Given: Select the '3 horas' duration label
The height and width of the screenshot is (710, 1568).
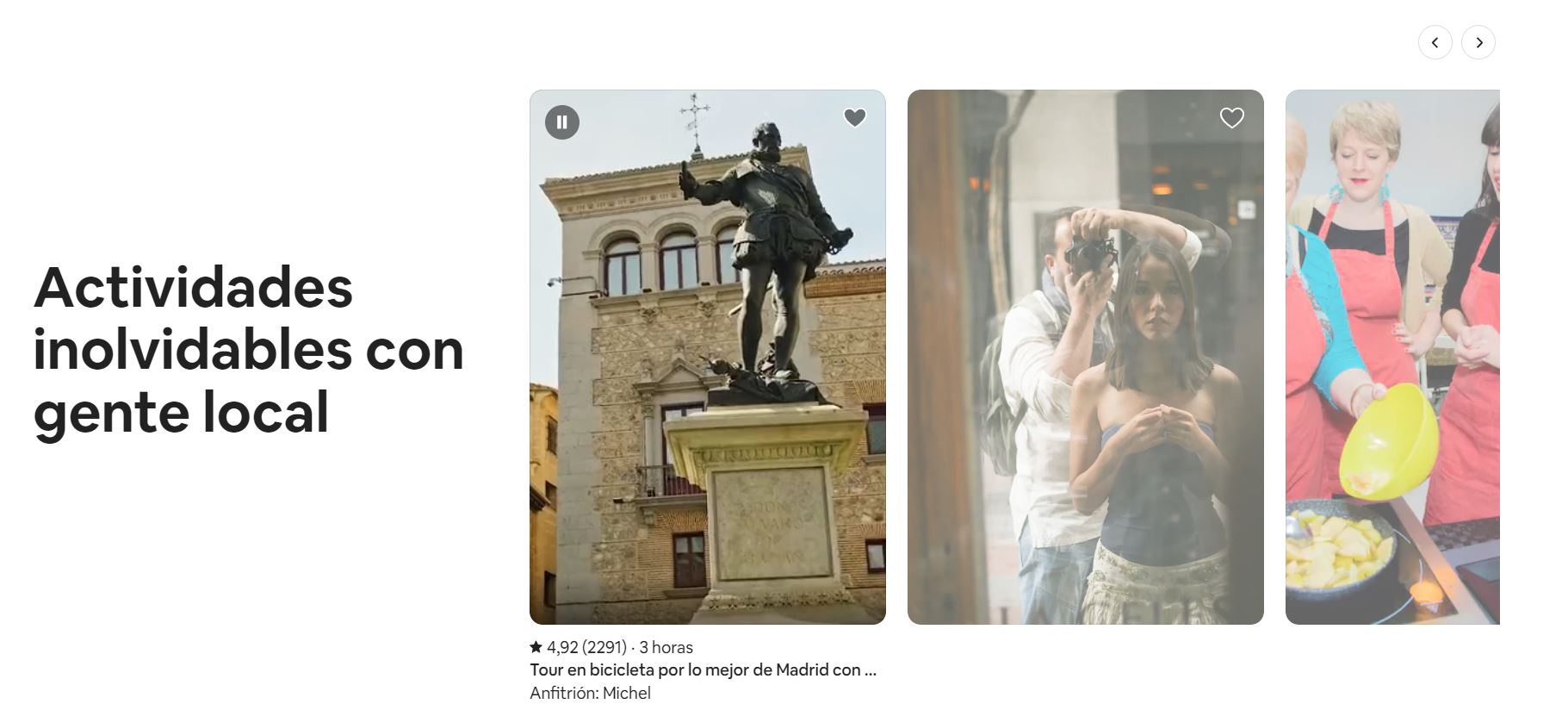Looking at the screenshot, I should (666, 647).
